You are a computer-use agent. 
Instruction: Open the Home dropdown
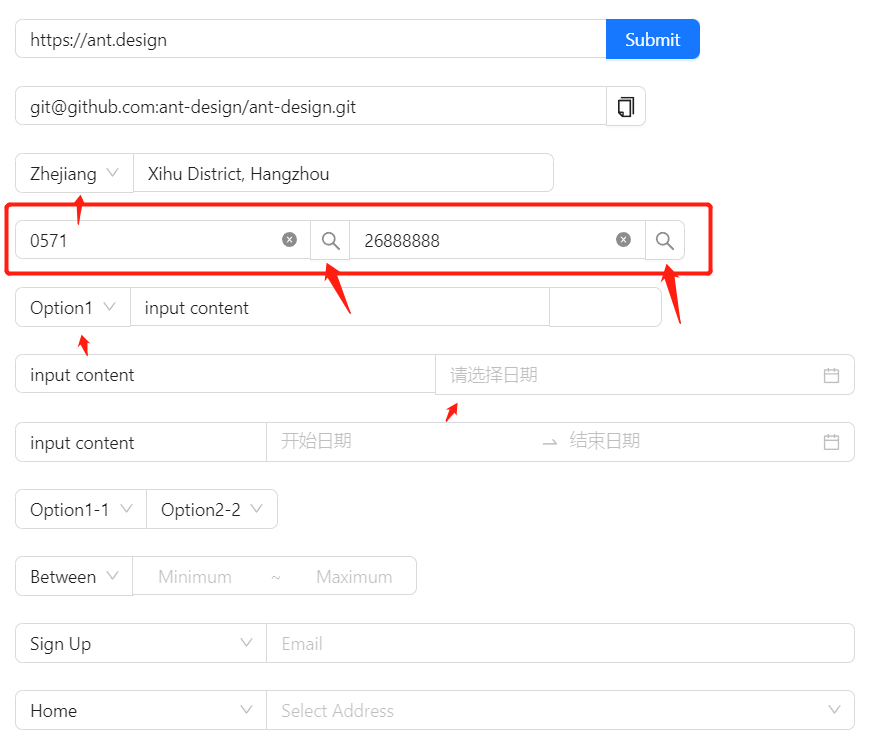click(x=141, y=710)
